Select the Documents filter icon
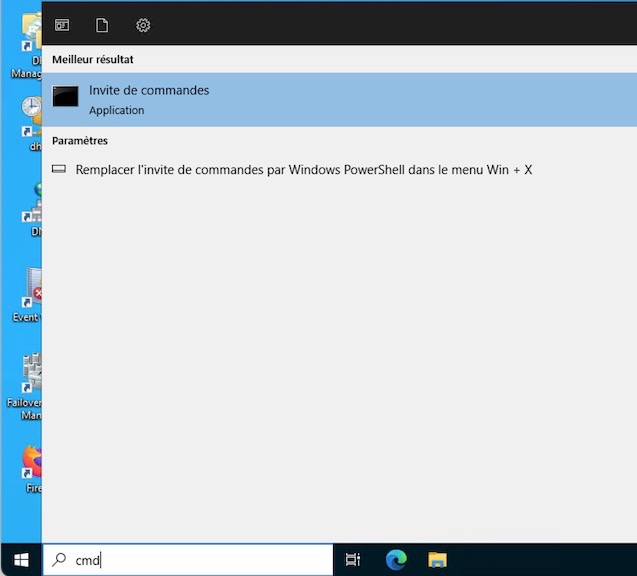 click(x=102, y=25)
